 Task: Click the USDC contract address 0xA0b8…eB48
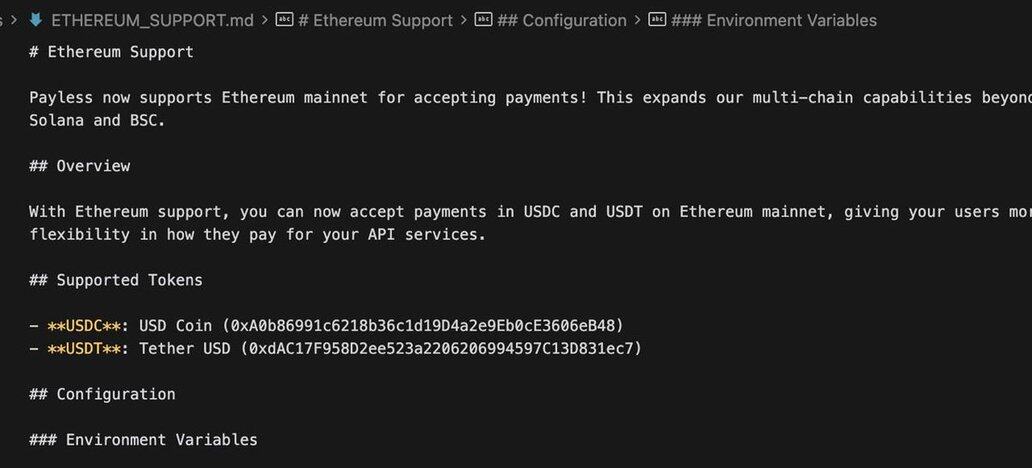coord(423,326)
